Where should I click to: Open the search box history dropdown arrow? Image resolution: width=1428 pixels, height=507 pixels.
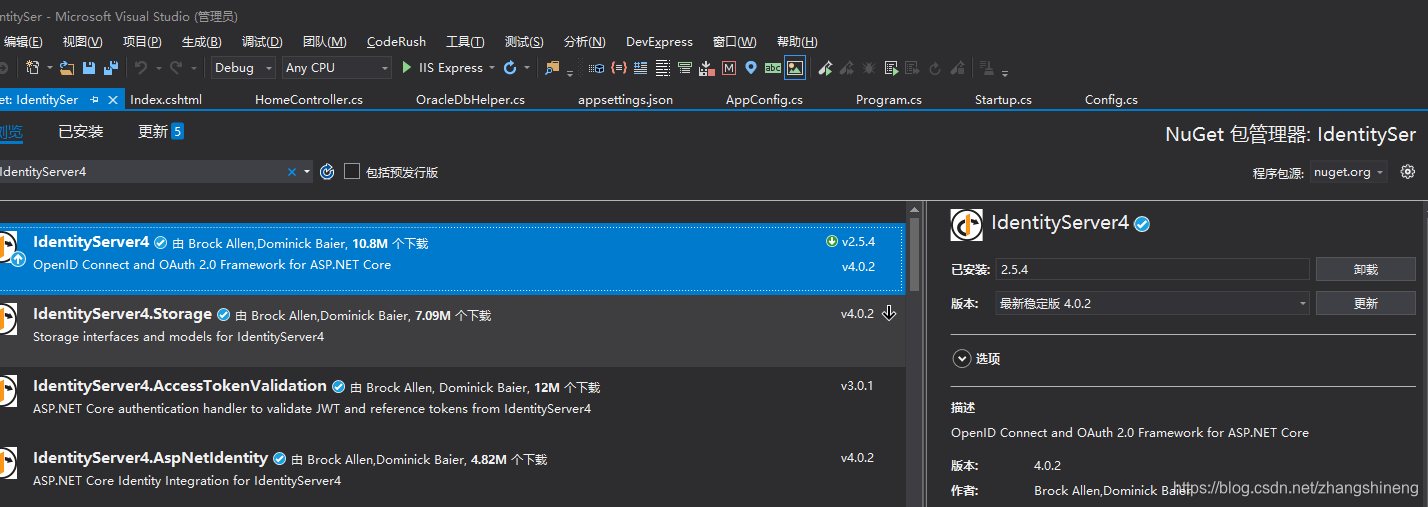(307, 172)
